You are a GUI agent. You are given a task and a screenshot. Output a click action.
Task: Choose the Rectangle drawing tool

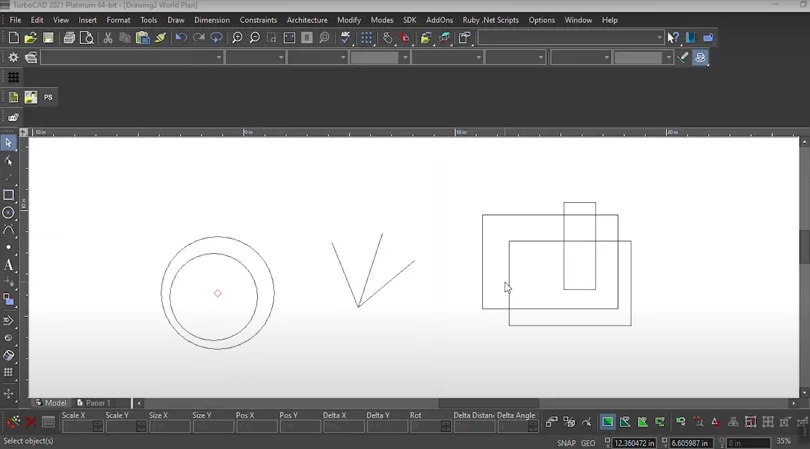click(9, 195)
